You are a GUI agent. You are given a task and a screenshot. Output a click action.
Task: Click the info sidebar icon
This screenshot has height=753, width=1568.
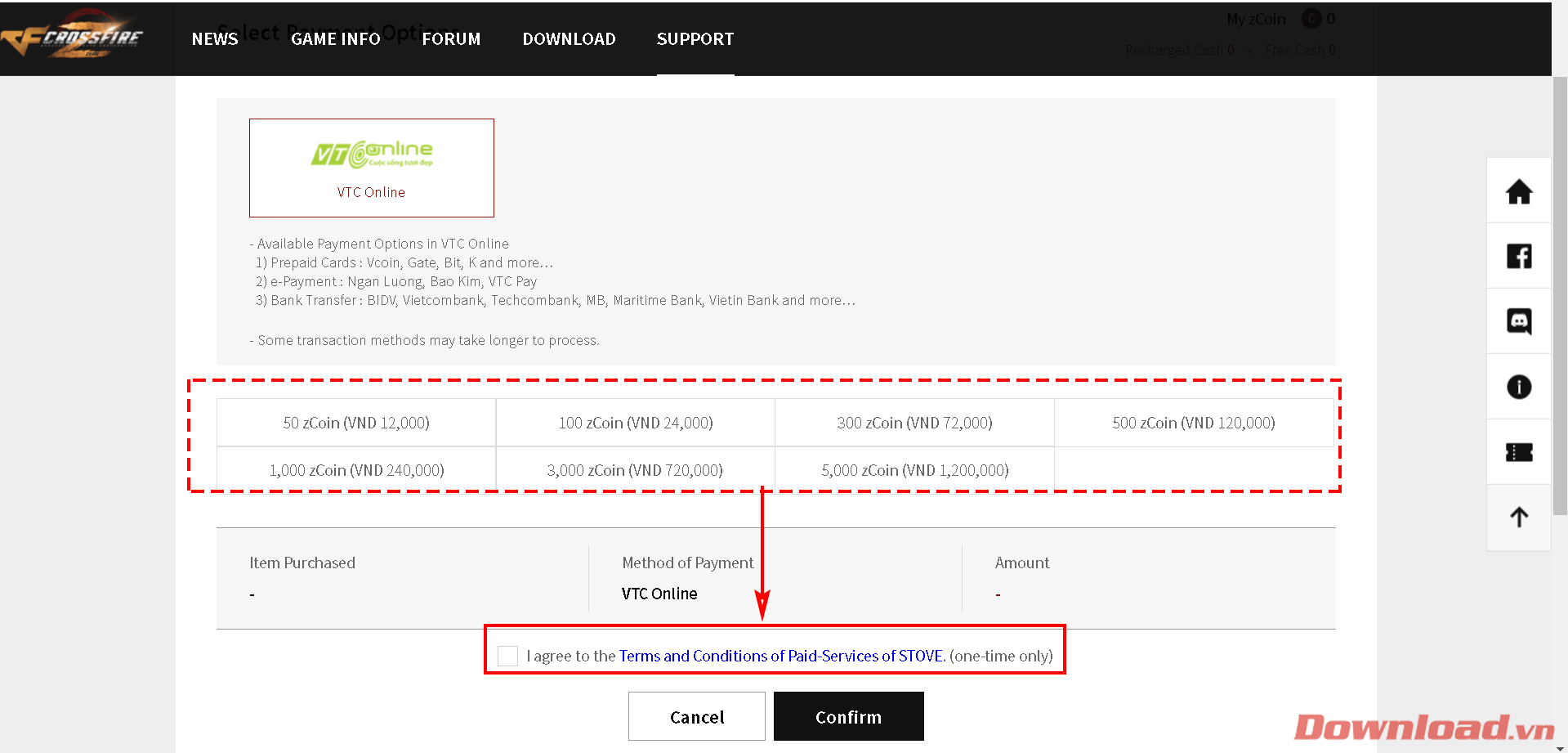coord(1519,387)
